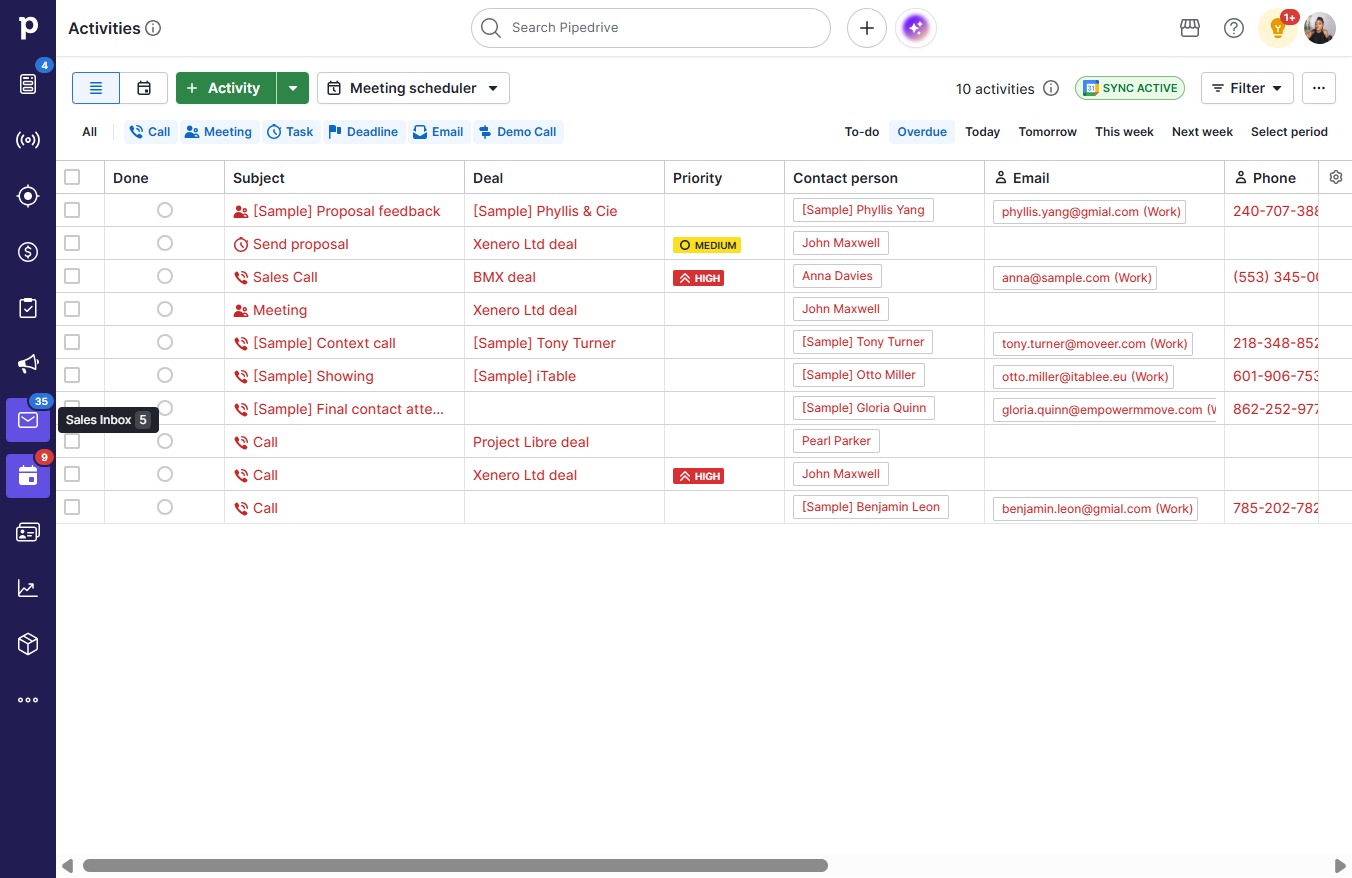
Task: Open the AI assistant sparkle button
Action: [x=916, y=28]
